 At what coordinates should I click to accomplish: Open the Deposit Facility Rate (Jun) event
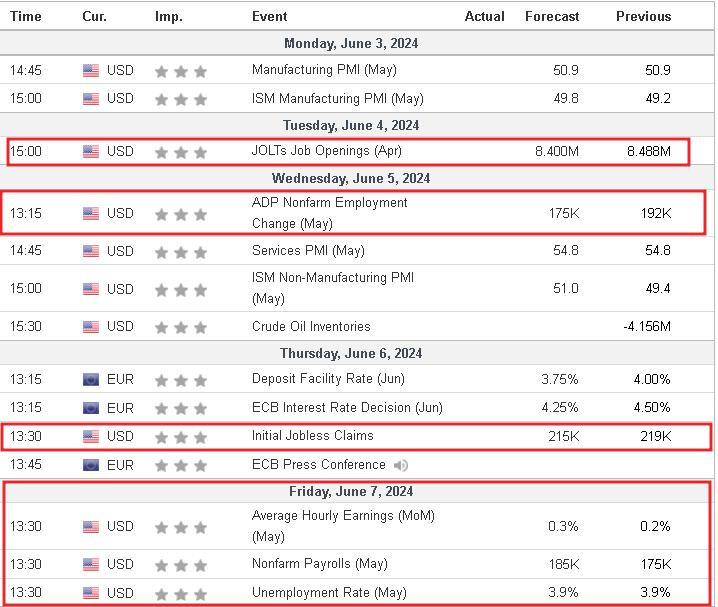pyautogui.click(x=328, y=379)
